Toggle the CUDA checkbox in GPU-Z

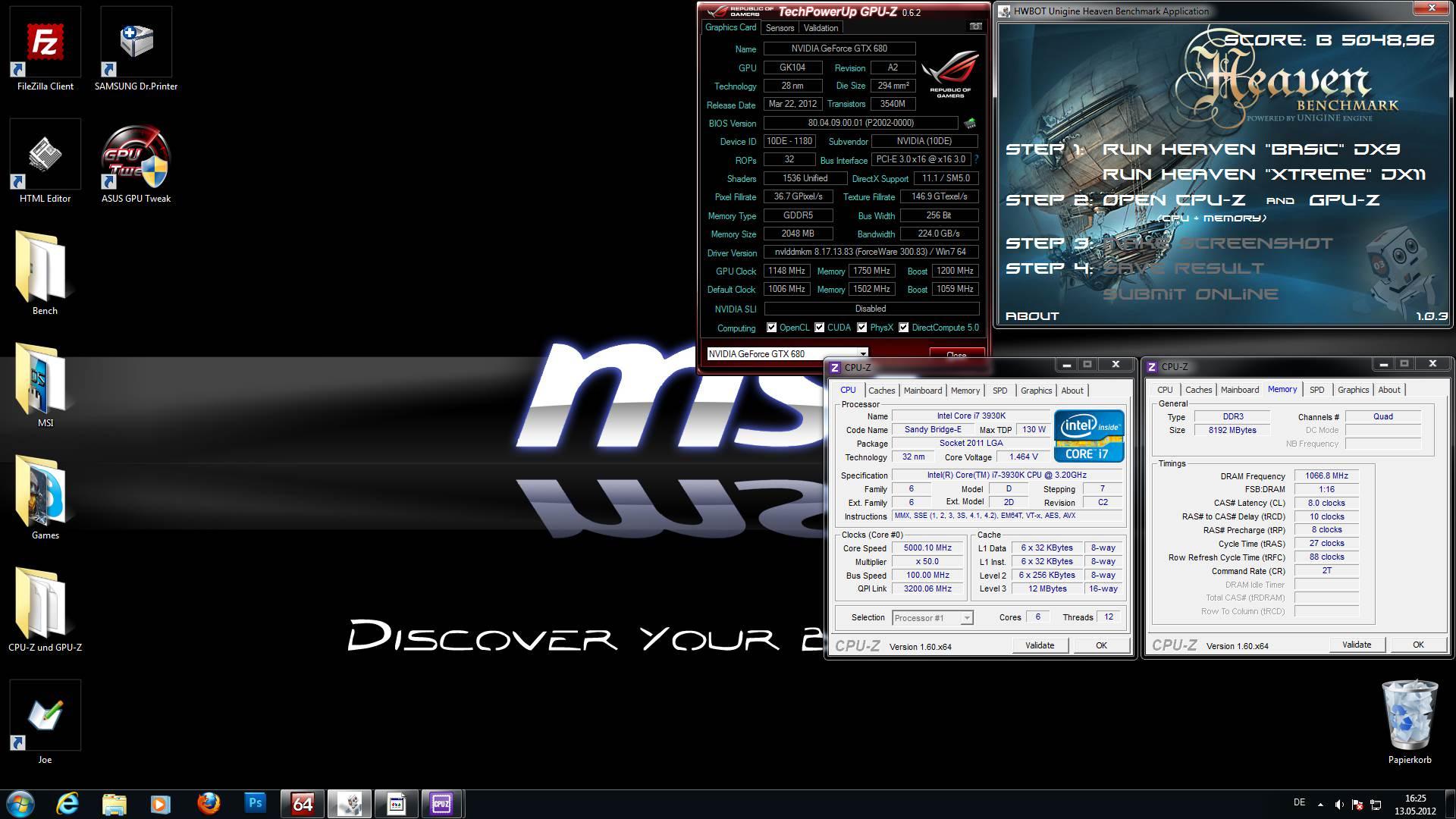point(819,328)
